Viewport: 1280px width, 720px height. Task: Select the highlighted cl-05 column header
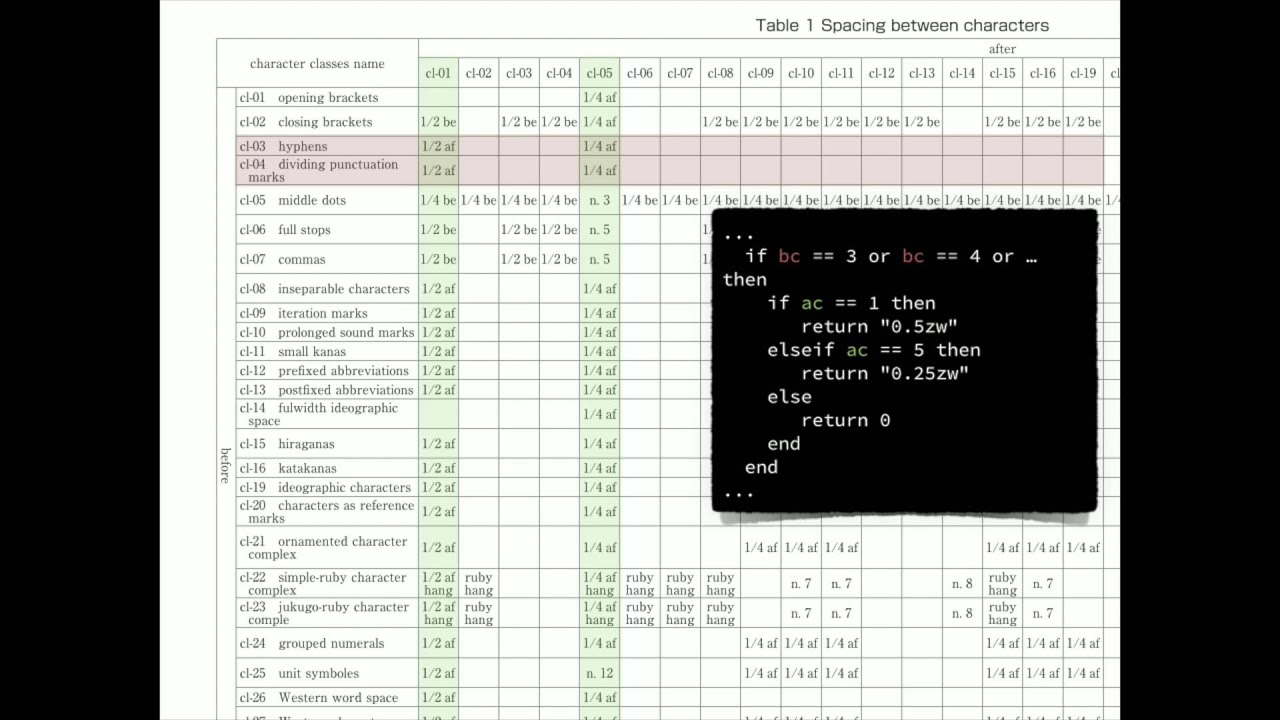599,73
